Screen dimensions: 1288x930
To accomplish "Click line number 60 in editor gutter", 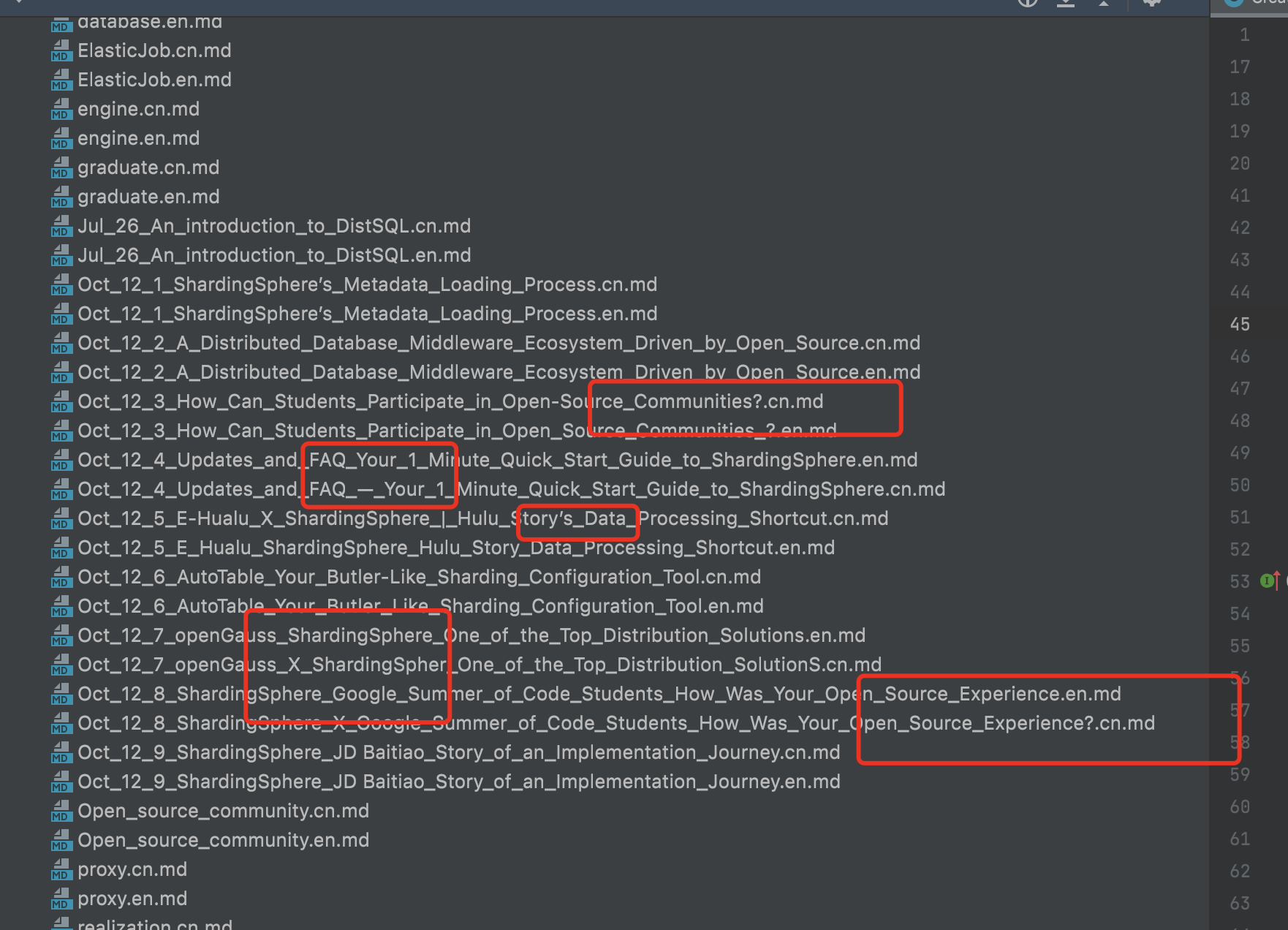I will tap(1240, 806).
